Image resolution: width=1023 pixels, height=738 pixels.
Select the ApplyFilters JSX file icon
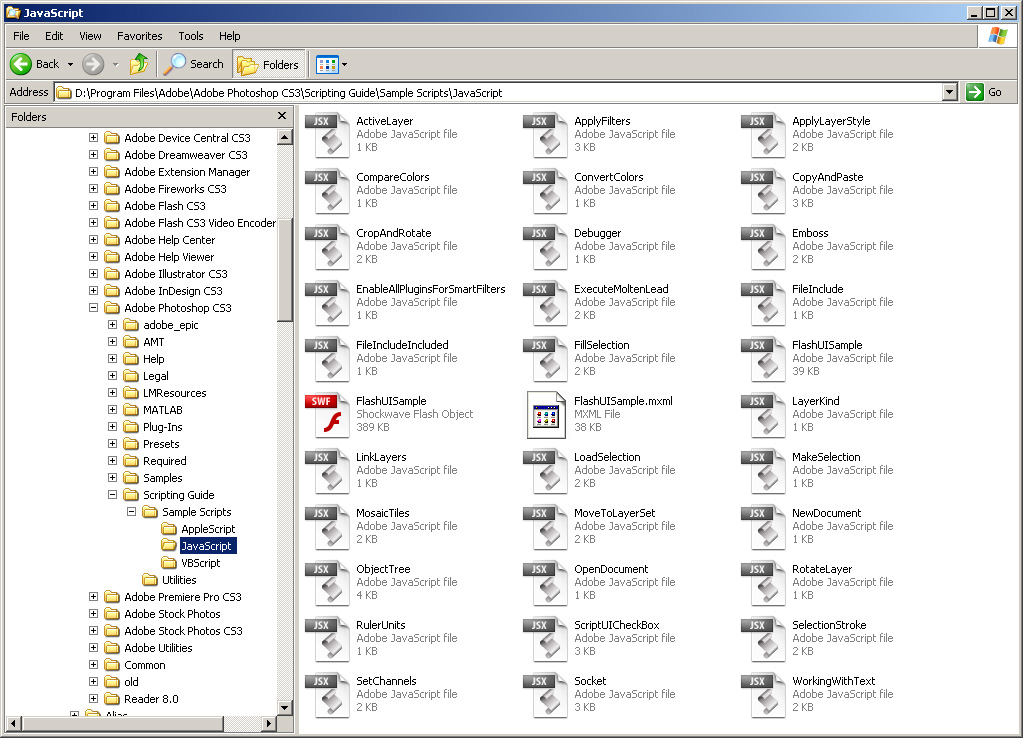(x=545, y=135)
